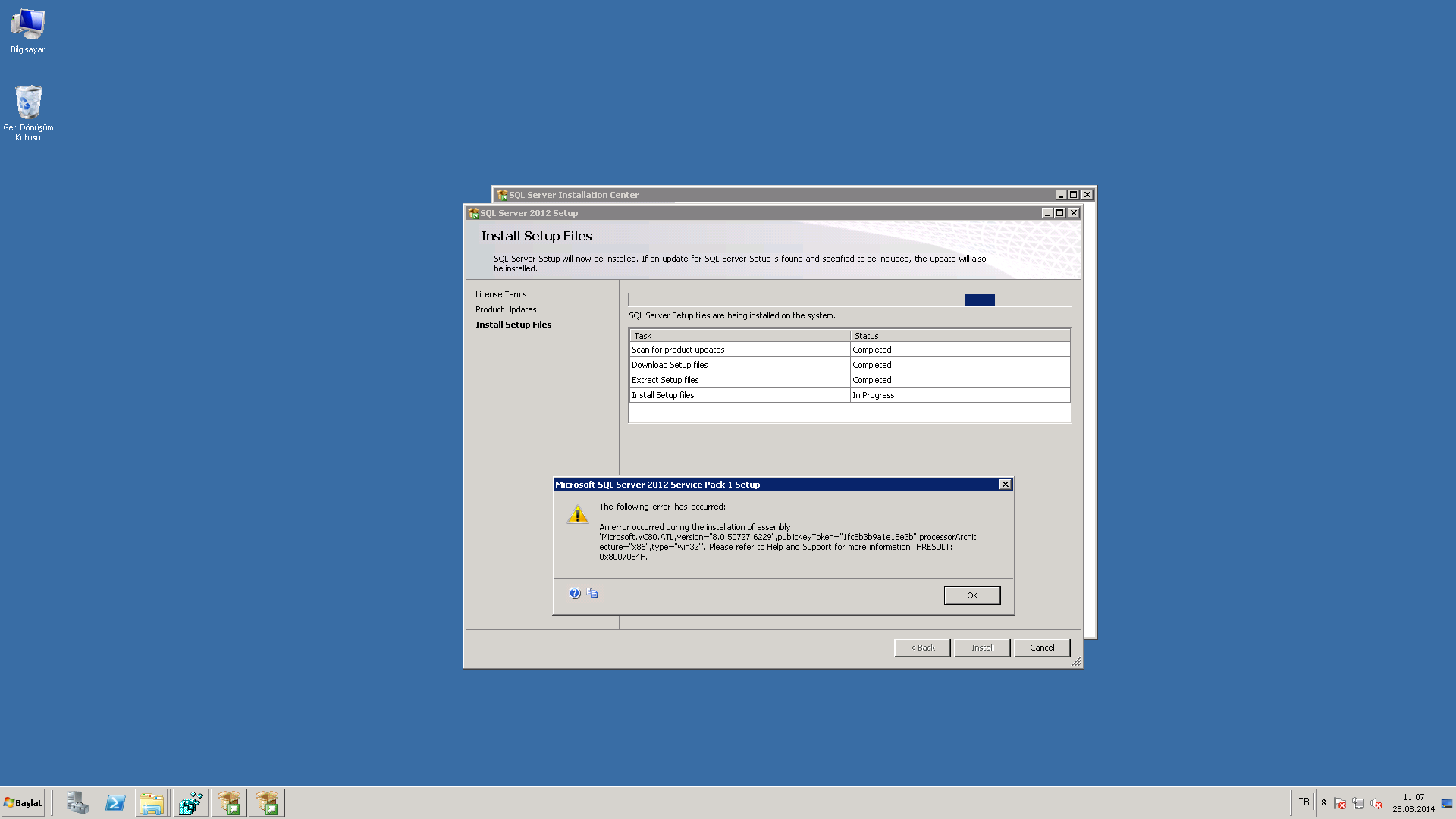Viewport: 1456px width, 819px height.
Task: Launch Windows PowerShell from the taskbar
Action: point(115,803)
